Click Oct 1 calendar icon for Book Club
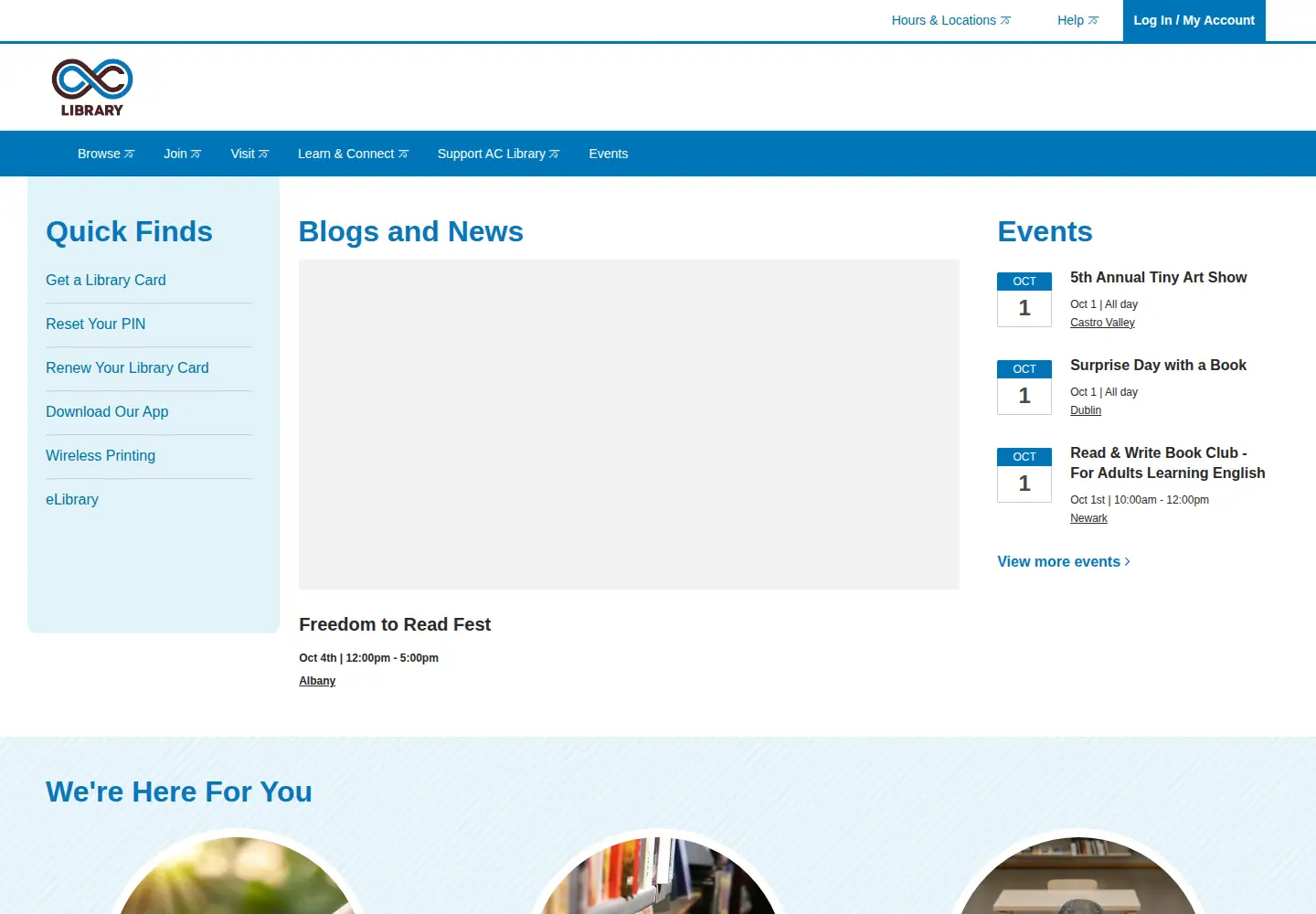This screenshot has height=914, width=1316. click(x=1024, y=474)
